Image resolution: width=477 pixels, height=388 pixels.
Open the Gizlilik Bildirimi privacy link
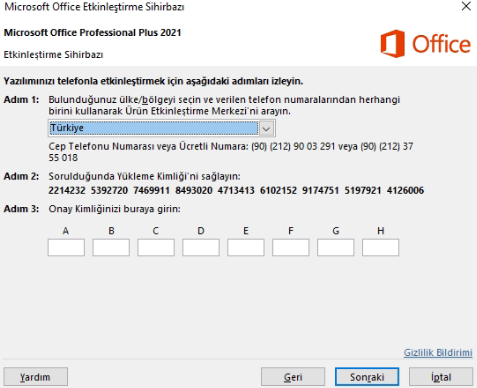point(438,352)
